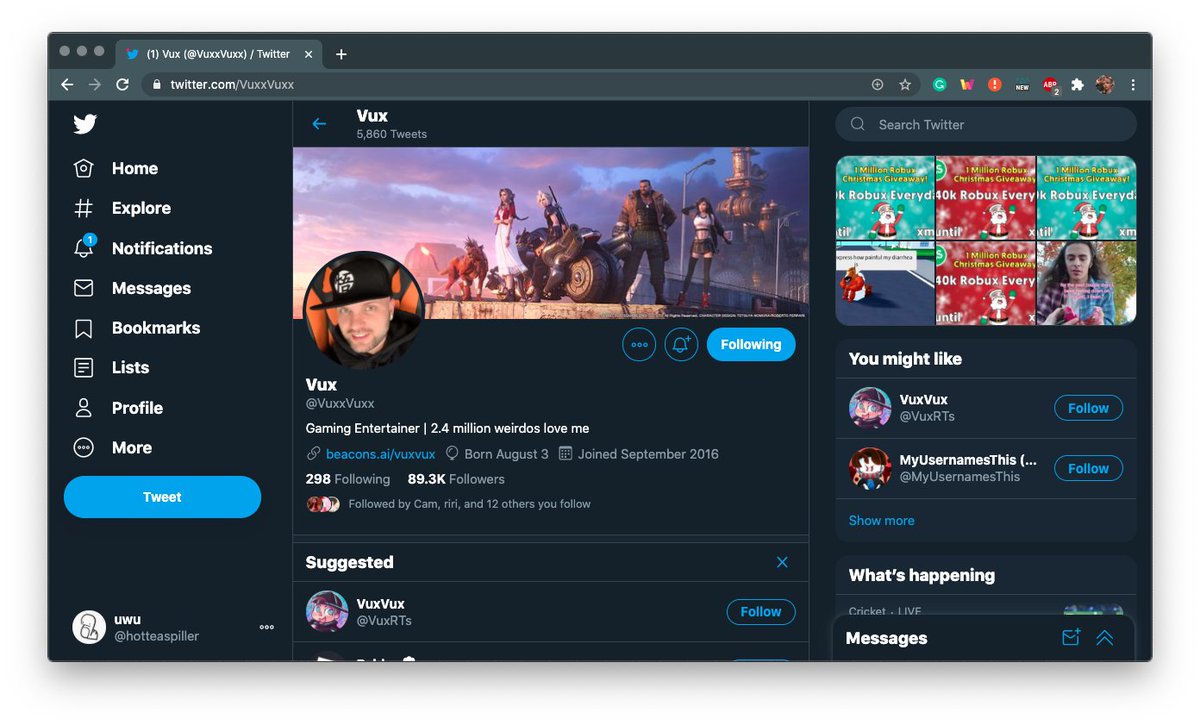This screenshot has height=725, width=1200.
Task: Open Lists from the sidebar
Action: [x=111, y=367]
